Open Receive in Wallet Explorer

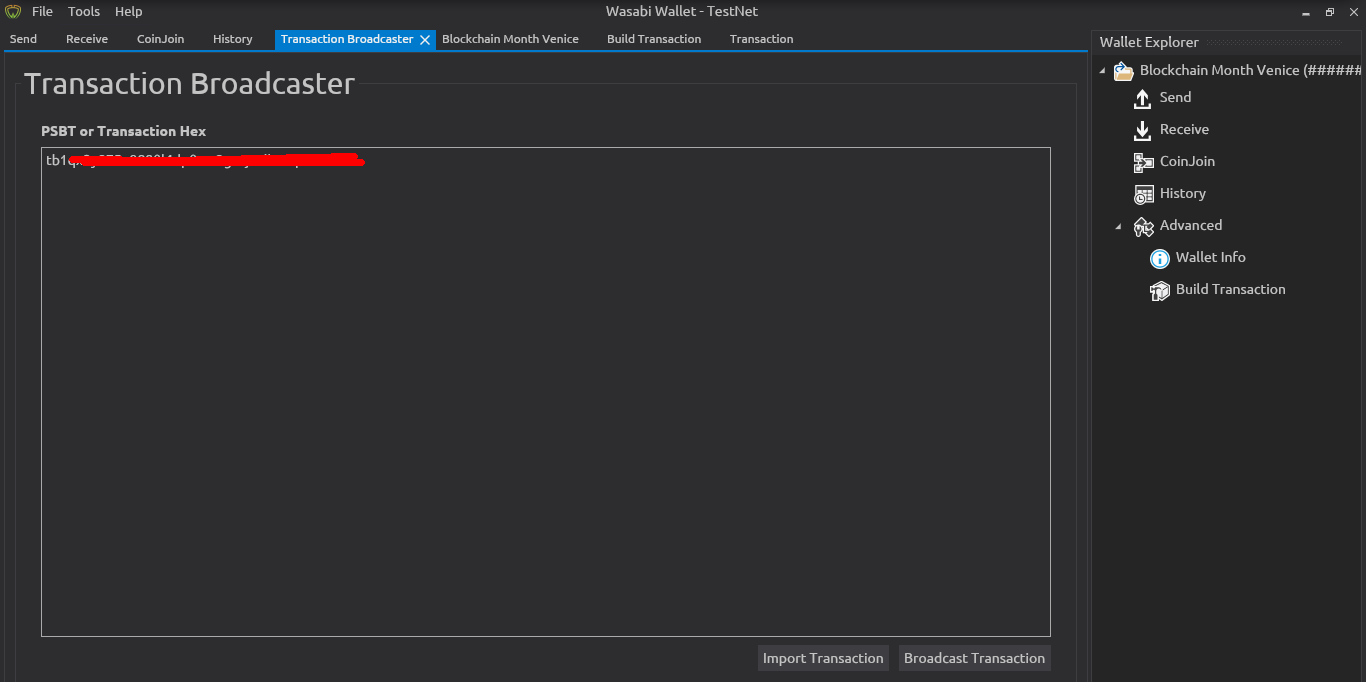coord(1184,129)
